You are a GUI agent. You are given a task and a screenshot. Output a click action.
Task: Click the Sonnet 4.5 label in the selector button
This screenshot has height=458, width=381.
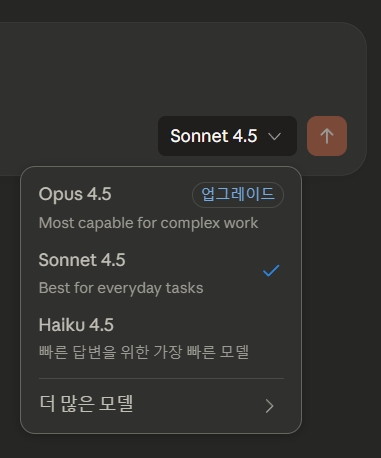tap(214, 136)
